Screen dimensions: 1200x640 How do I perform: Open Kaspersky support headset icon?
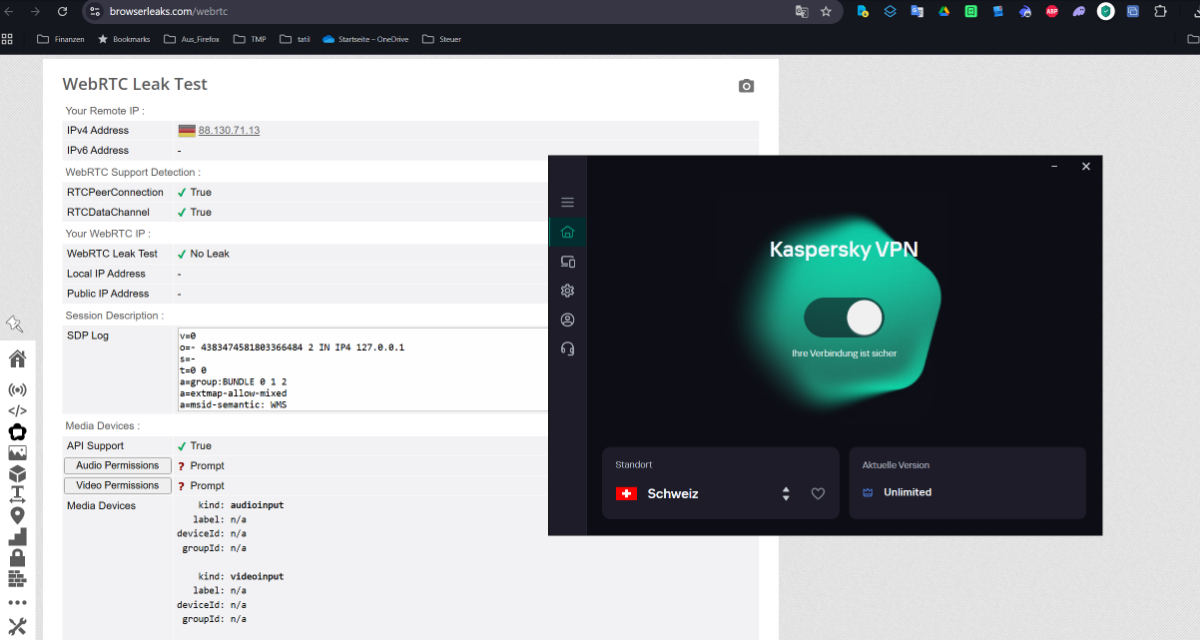click(567, 349)
